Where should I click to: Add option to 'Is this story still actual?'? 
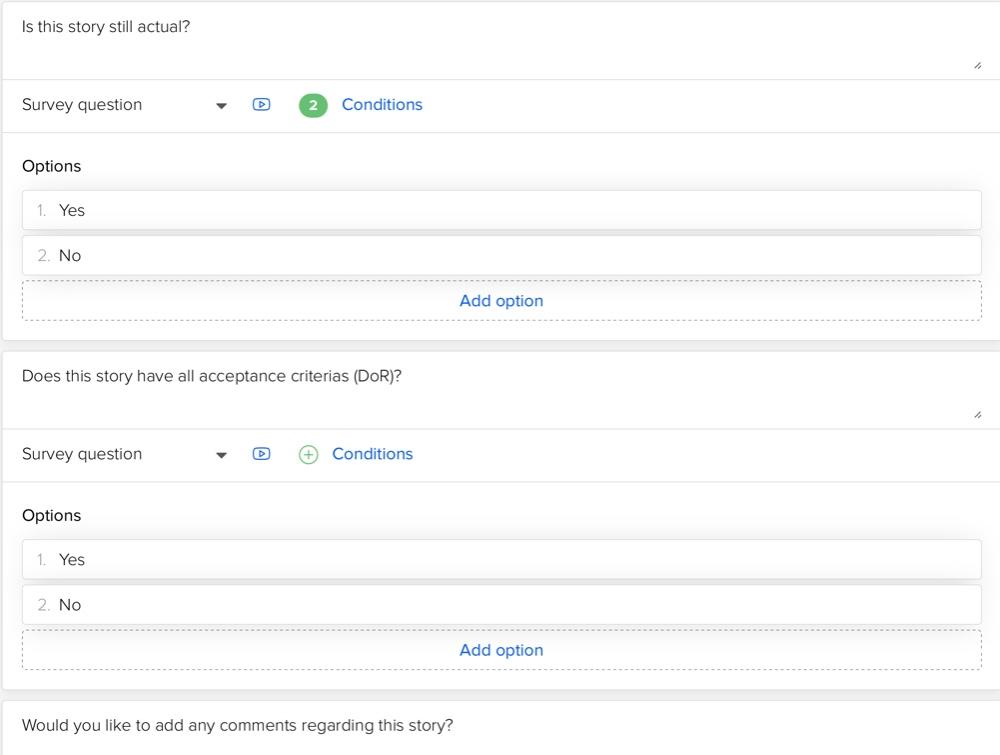pos(502,300)
